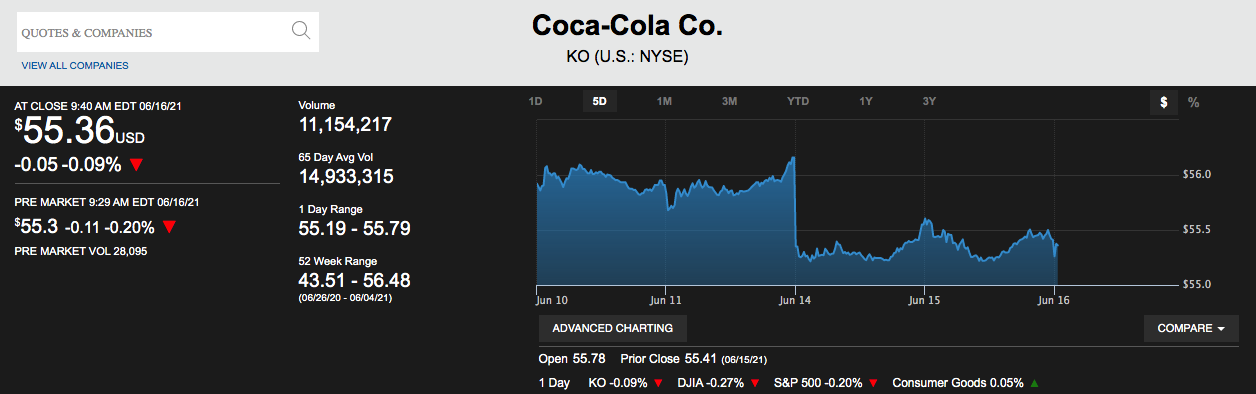Focus the Quotes & Companies search field

[x=168, y=32]
